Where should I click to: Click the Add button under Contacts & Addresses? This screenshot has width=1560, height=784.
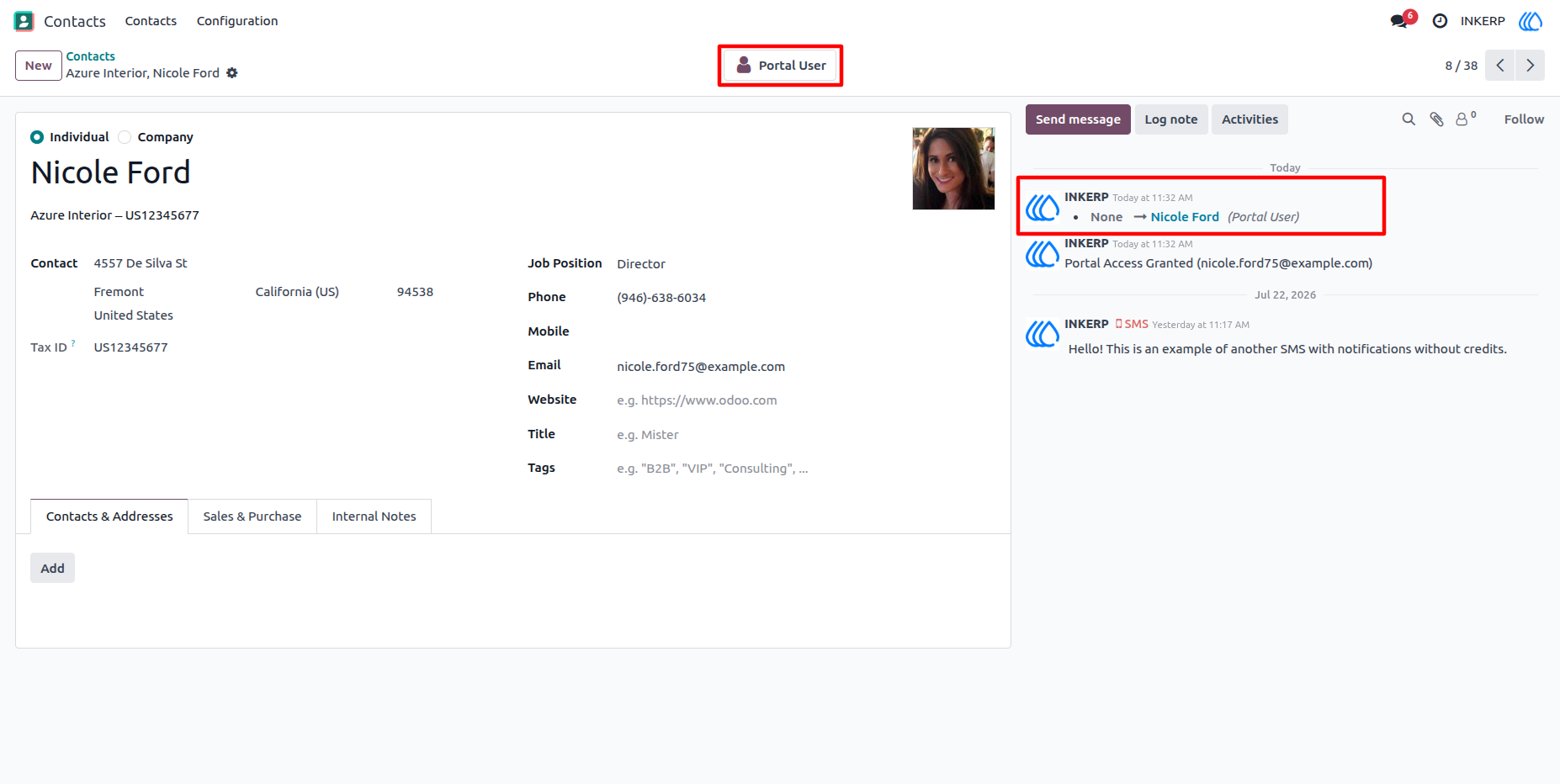pos(53,569)
